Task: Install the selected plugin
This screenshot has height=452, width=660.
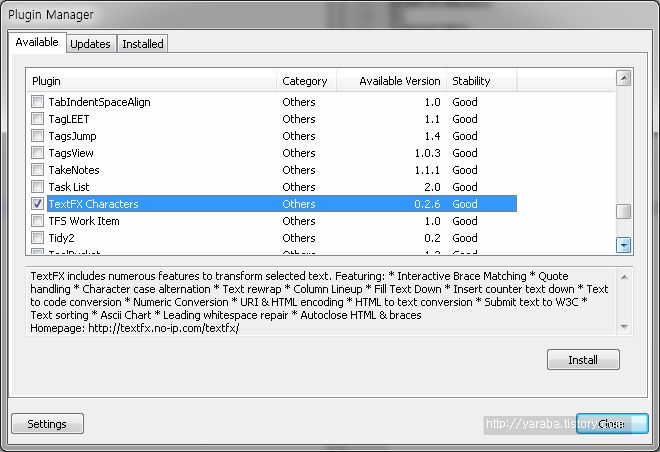Action: [x=583, y=360]
